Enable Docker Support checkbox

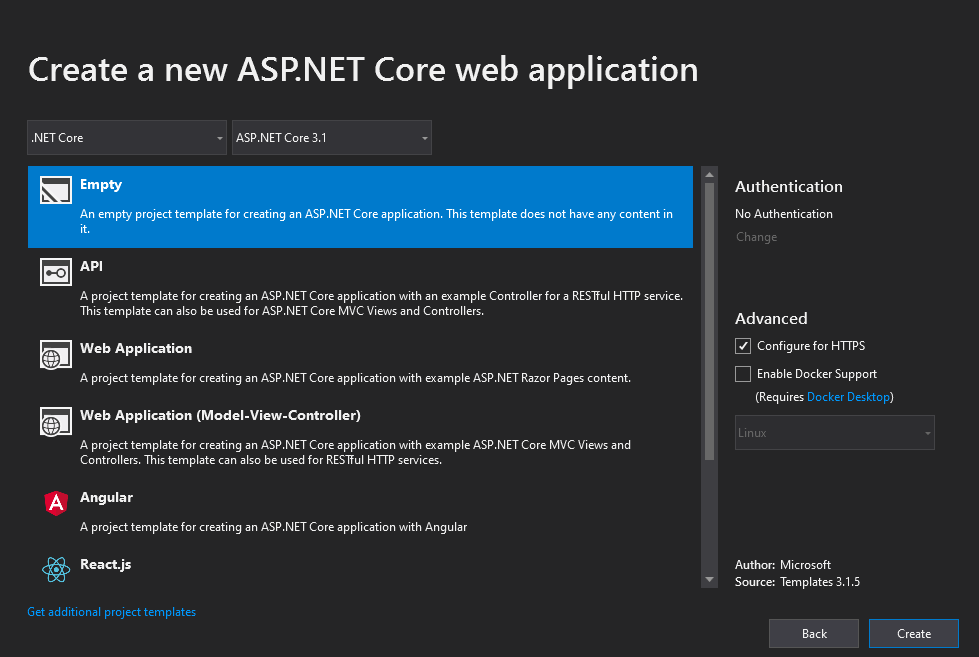(743, 374)
